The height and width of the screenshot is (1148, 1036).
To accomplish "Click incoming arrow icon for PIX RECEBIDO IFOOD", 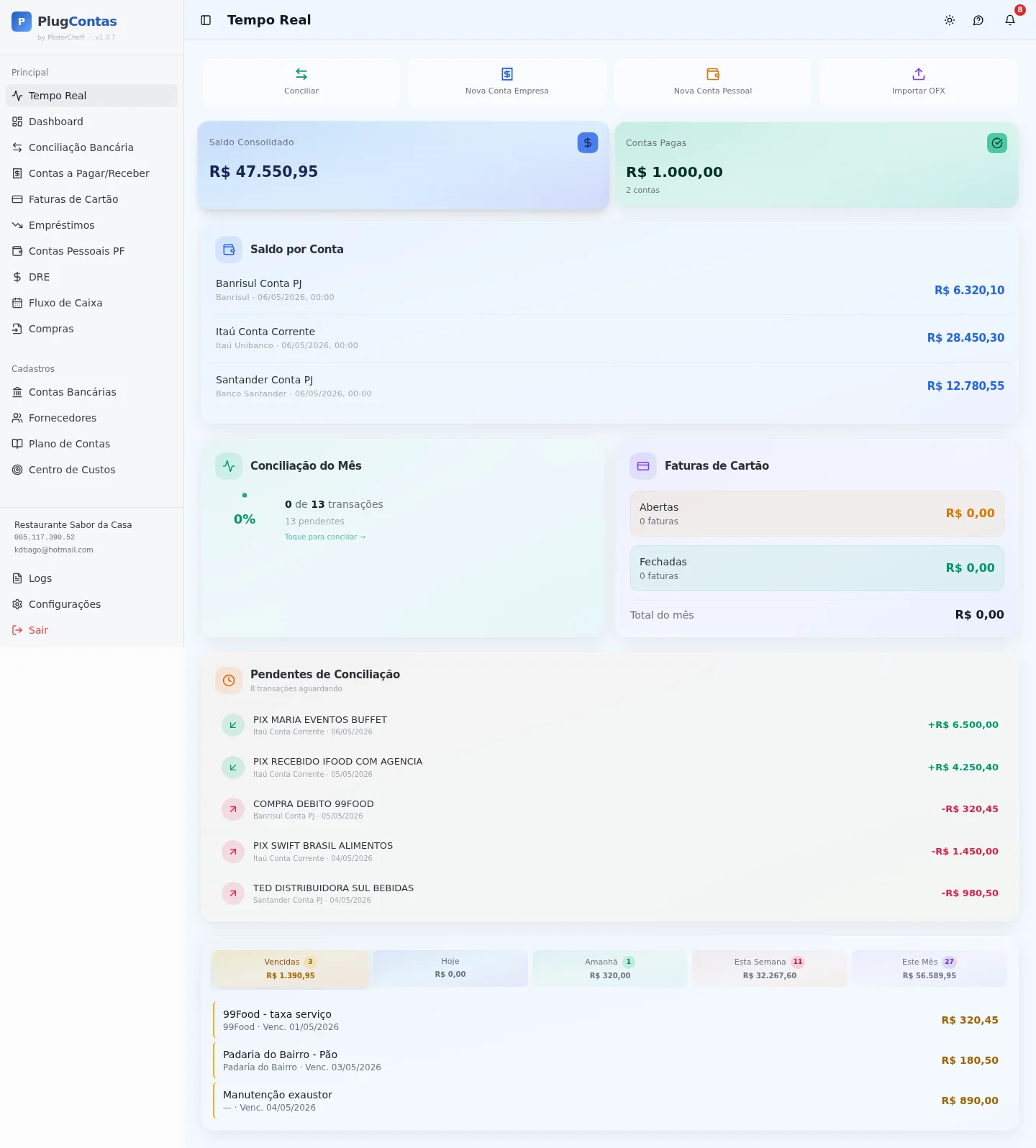I will coord(233,767).
